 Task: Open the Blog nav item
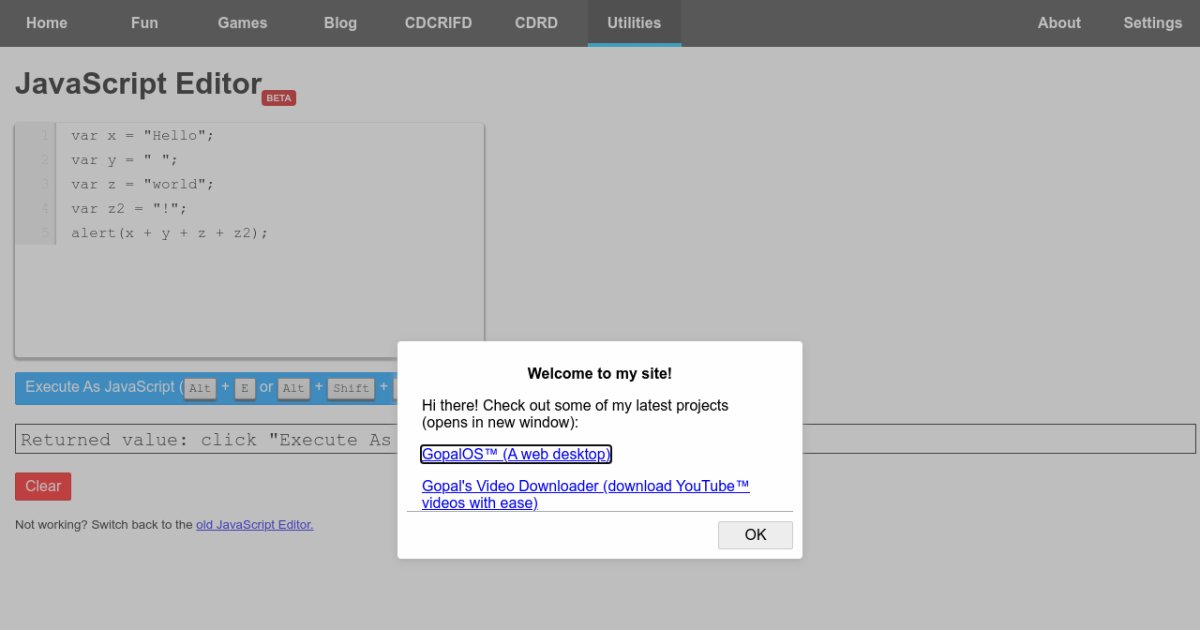(340, 23)
